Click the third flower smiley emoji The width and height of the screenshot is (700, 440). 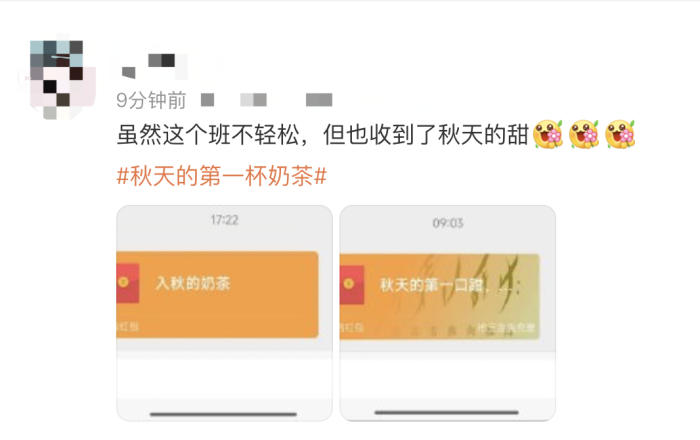pyautogui.click(x=620, y=134)
